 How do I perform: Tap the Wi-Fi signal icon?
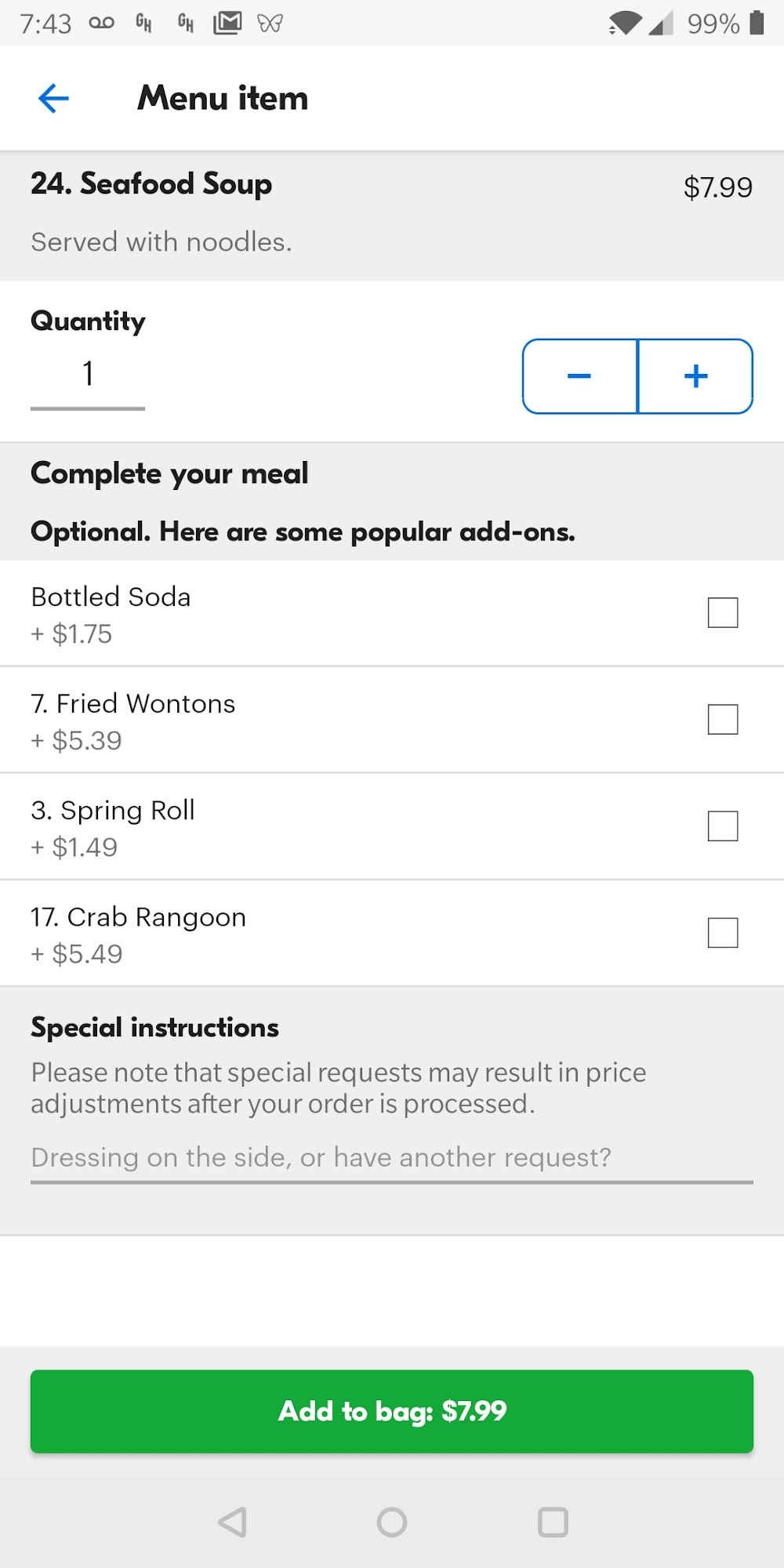tap(625, 24)
